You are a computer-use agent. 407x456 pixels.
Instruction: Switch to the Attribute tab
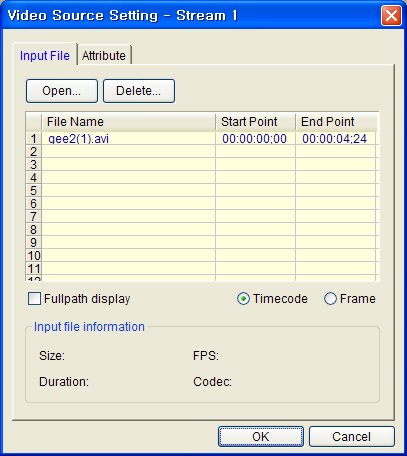[104, 55]
